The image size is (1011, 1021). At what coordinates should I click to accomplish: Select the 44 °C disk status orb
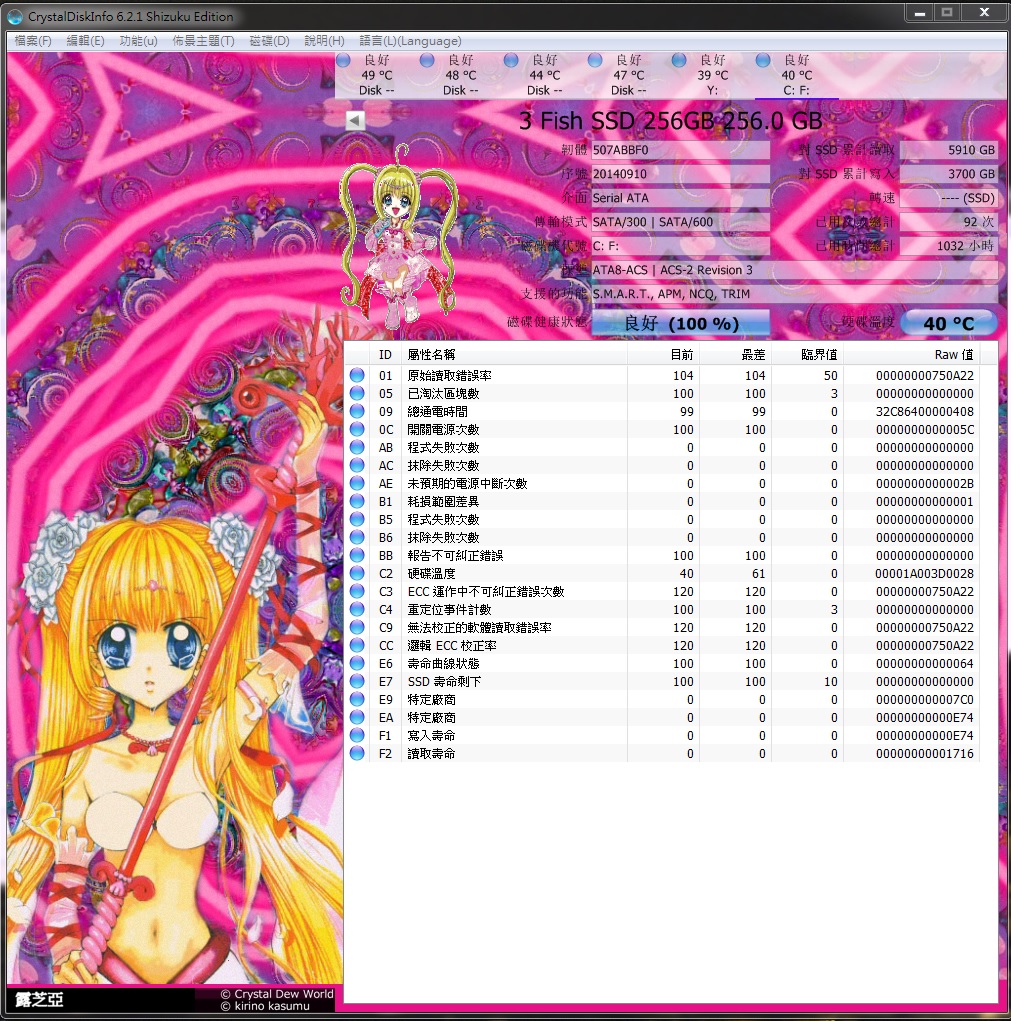(x=511, y=61)
